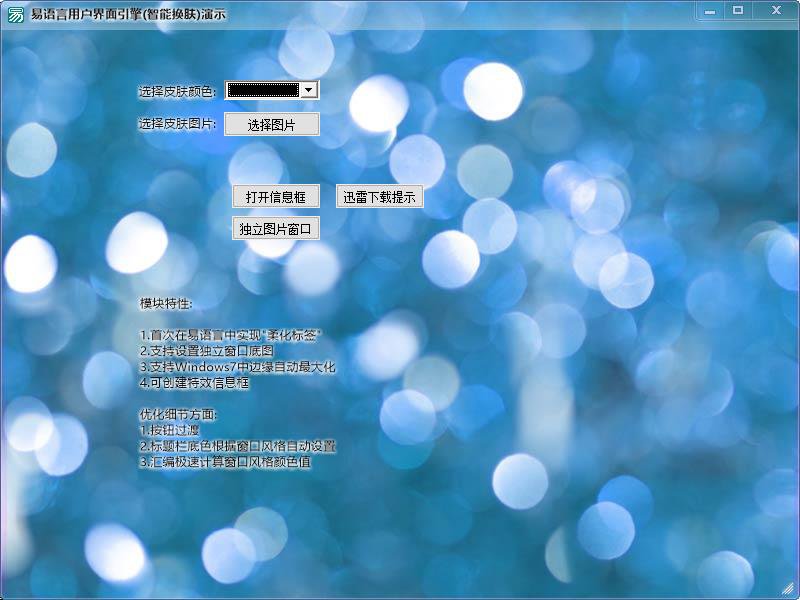
Task: Click the Windows7 edge auto-maximize line
Action: click(x=238, y=367)
